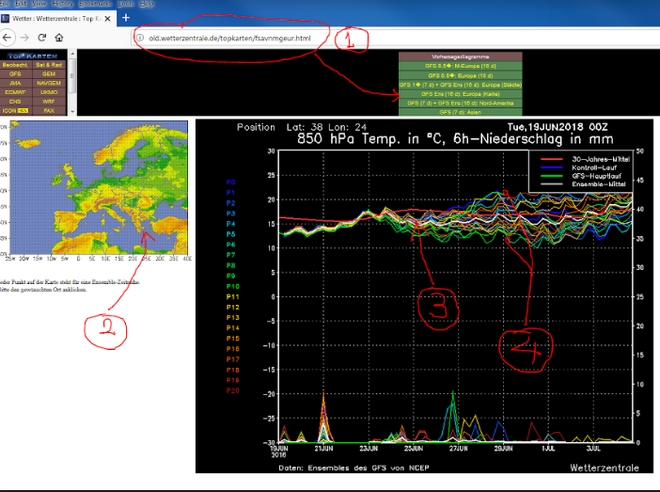Image resolution: width=660 pixels, height=492 pixels.
Task: Open the FAX link in the sidebar
Action: tap(48, 108)
